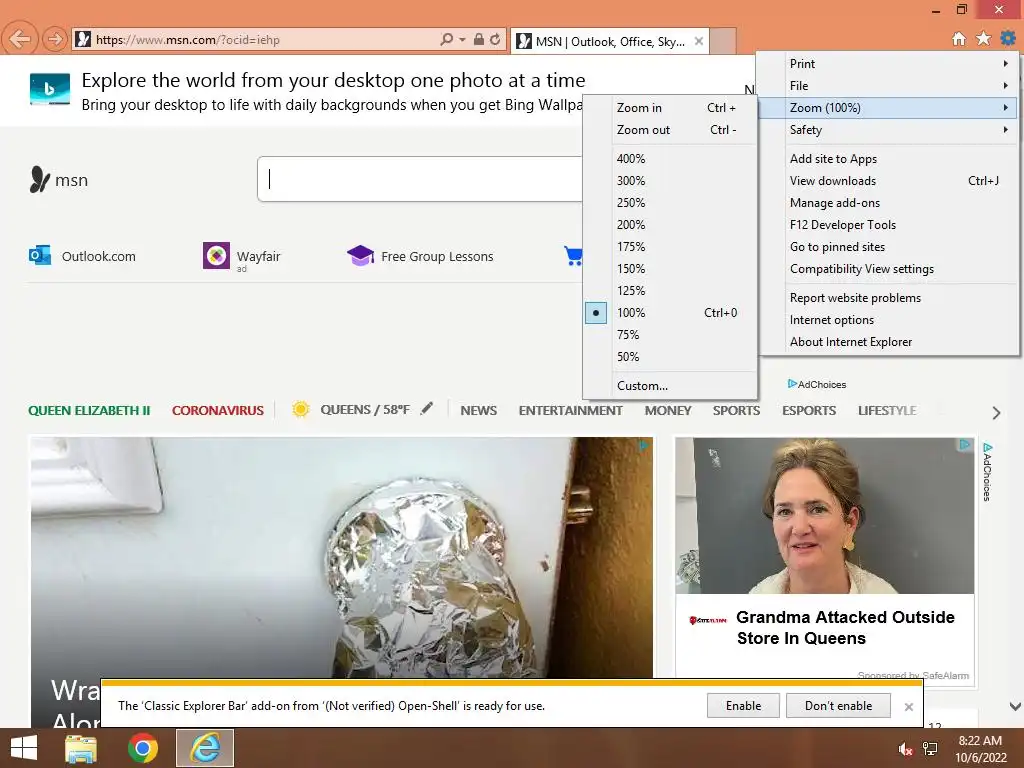Screen dimensions: 1024x768
Task: Open File Explorer from taskbar
Action: coord(81,749)
